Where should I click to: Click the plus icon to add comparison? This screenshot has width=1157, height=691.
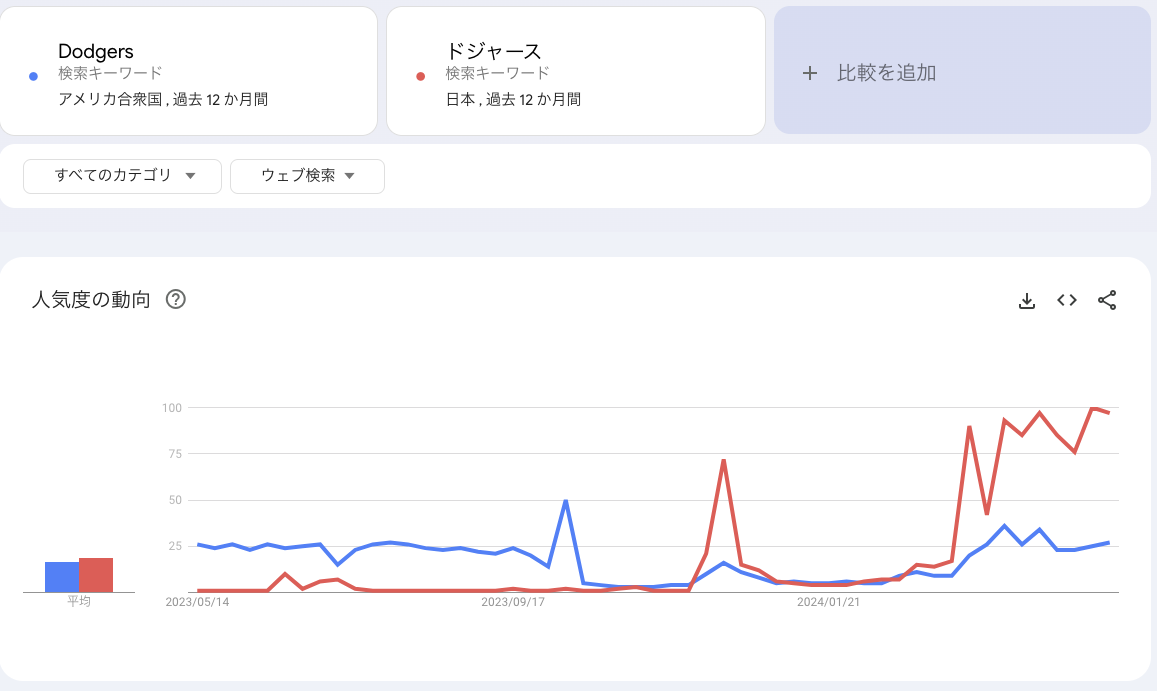tap(809, 73)
